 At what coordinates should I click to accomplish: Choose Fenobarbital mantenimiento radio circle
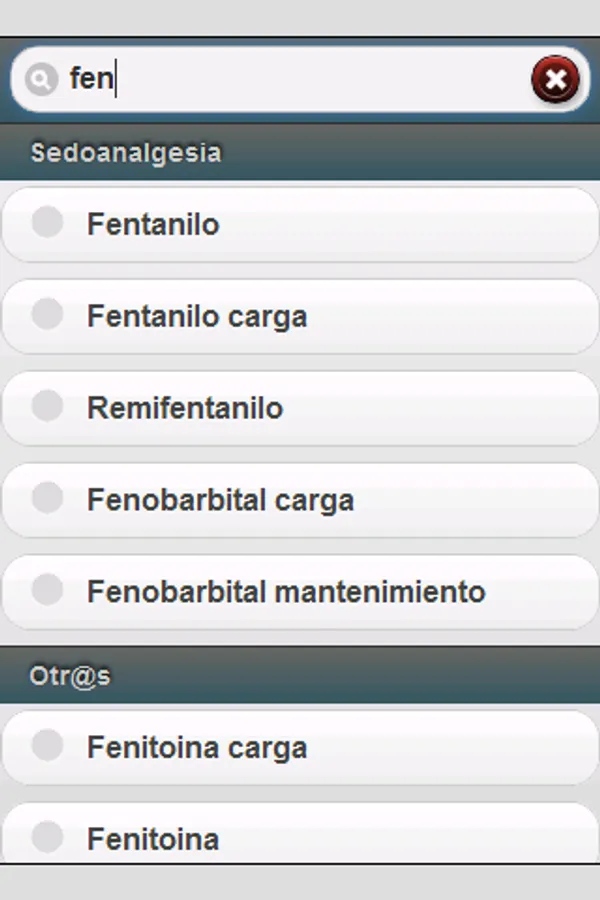click(47, 590)
